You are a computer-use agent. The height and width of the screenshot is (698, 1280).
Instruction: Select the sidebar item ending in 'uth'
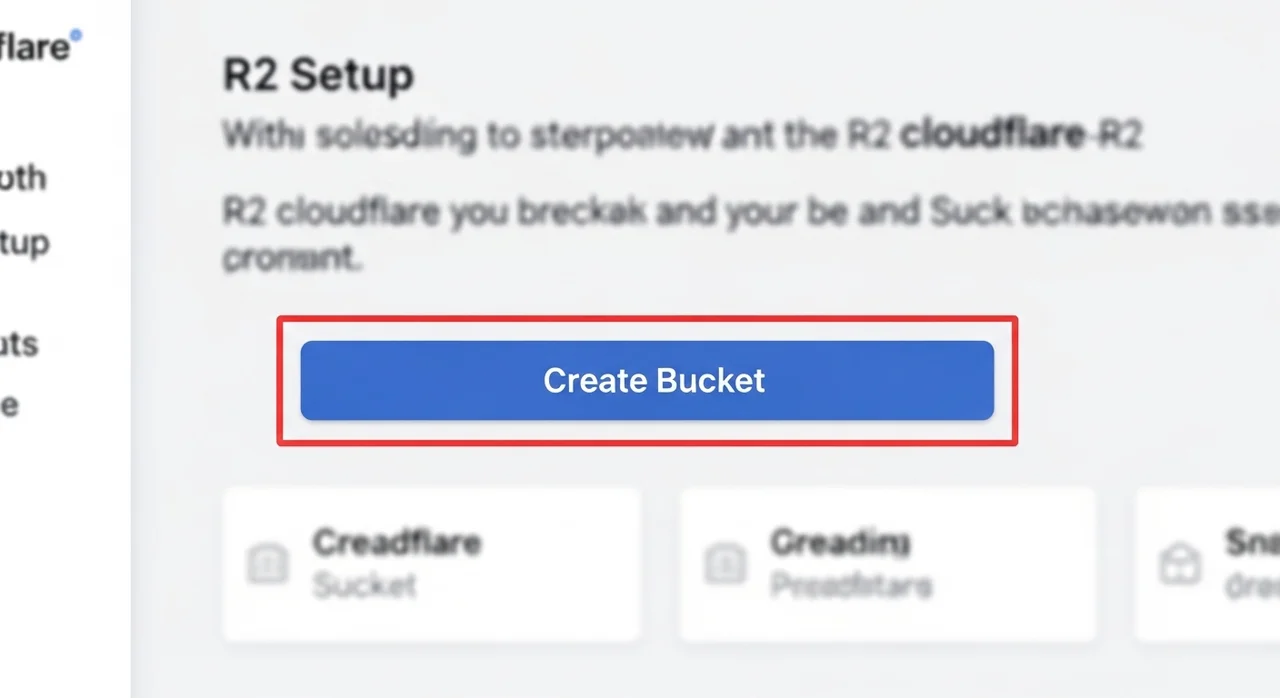(x=22, y=178)
